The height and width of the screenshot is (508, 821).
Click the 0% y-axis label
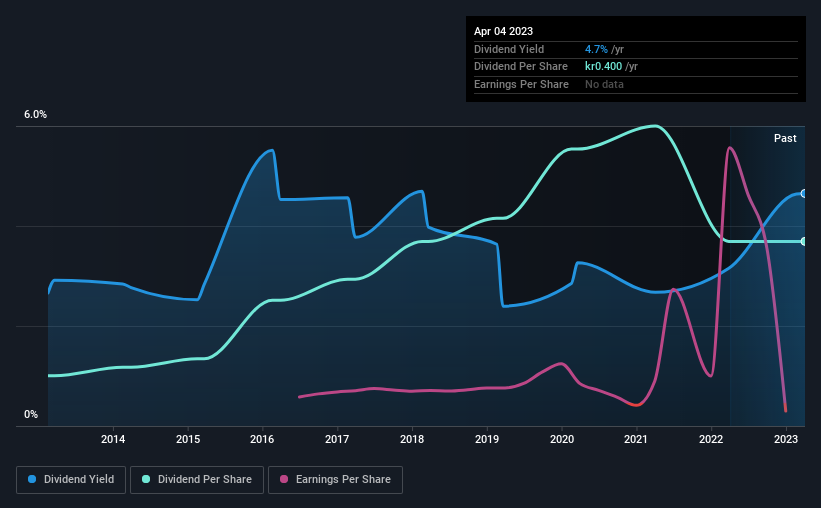point(31,414)
